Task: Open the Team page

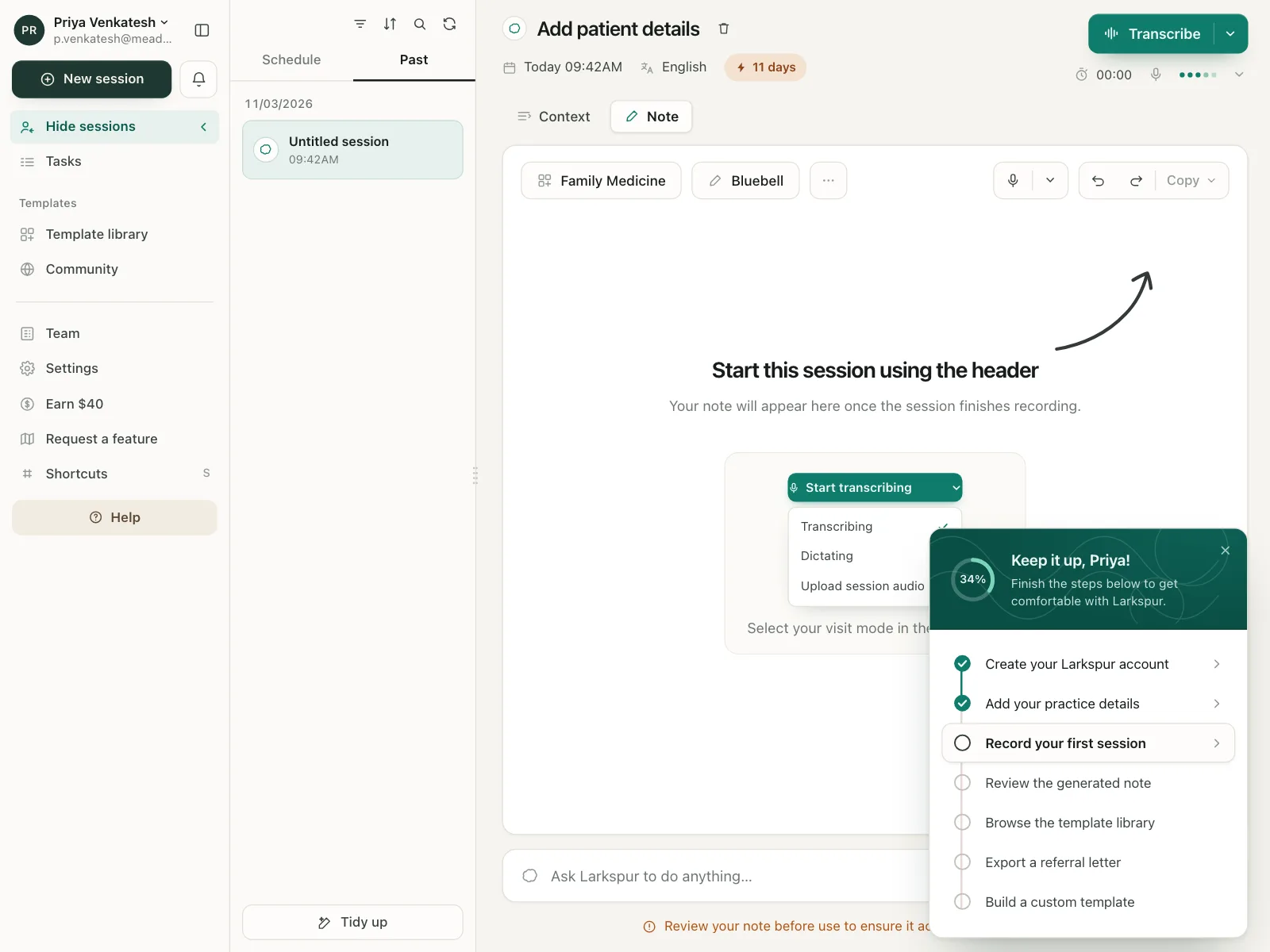Action: point(114,334)
